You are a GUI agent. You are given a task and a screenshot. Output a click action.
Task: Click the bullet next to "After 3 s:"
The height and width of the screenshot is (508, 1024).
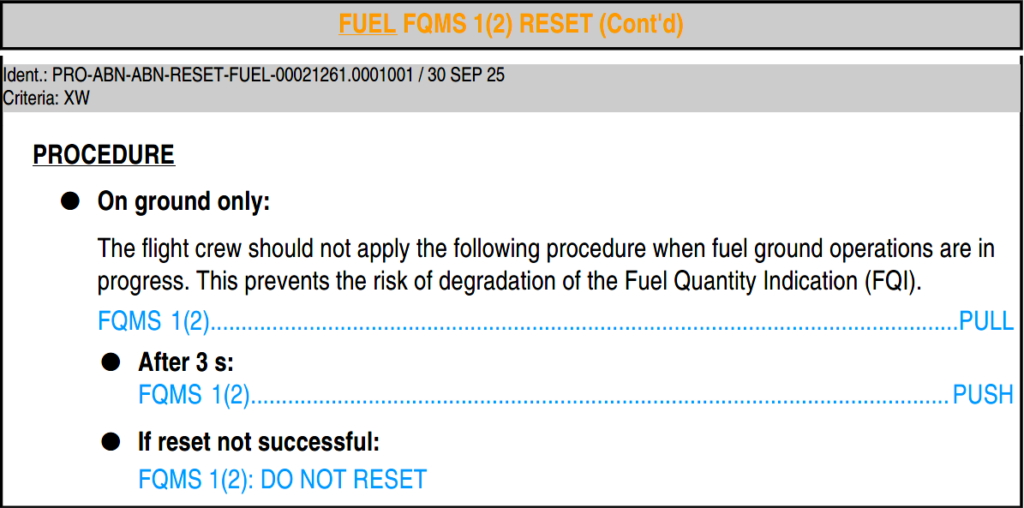coord(111,362)
